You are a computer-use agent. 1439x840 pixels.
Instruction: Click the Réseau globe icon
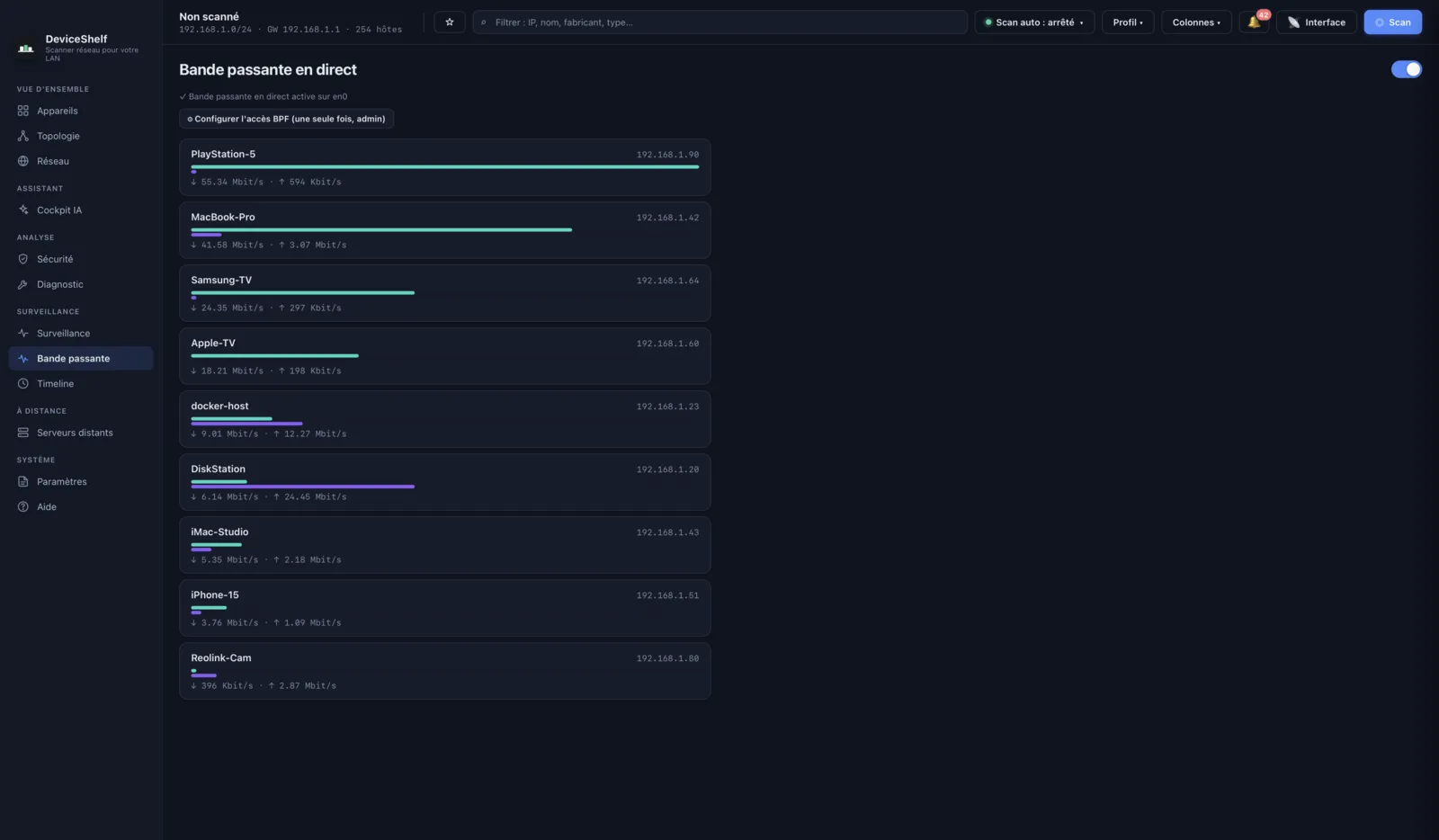pyautogui.click(x=23, y=161)
